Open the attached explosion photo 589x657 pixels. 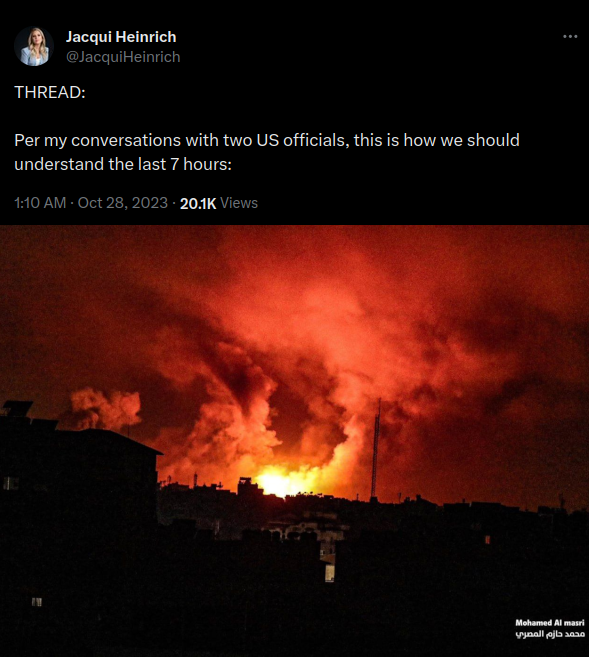(294, 441)
